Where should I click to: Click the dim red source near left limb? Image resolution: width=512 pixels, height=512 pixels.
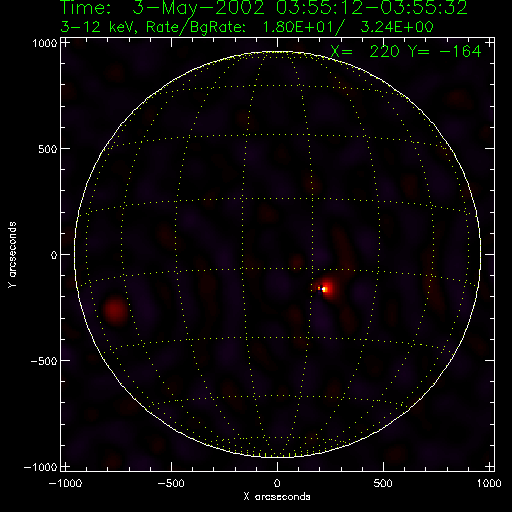[115, 310]
